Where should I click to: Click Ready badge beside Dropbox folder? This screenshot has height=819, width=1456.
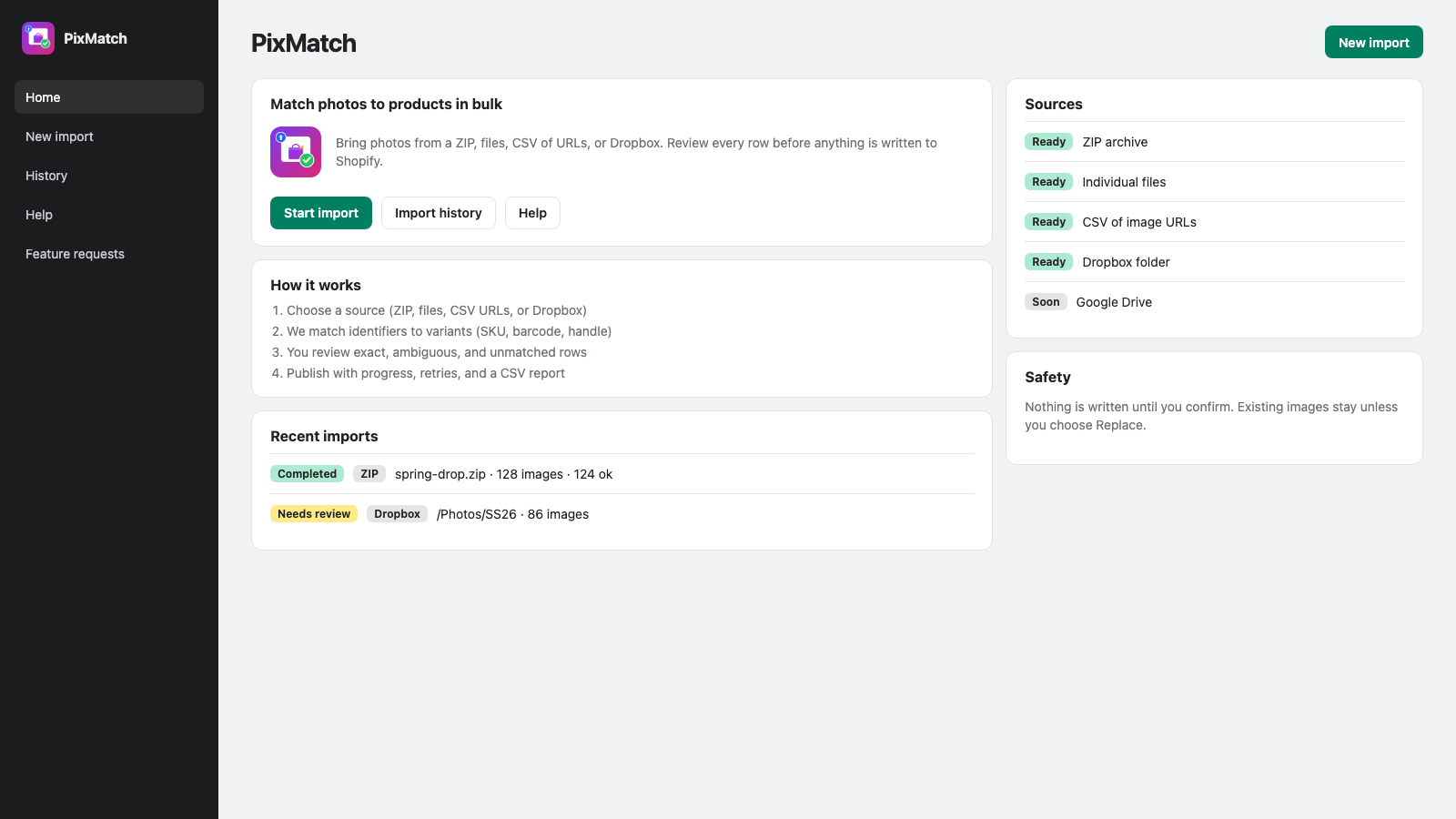click(1048, 262)
